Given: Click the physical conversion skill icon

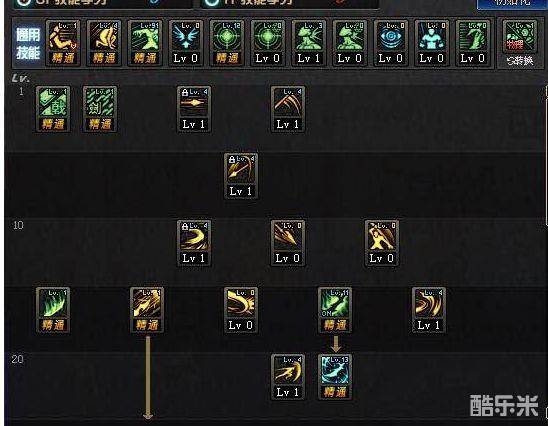Looking at the screenshot, I should (520, 43).
